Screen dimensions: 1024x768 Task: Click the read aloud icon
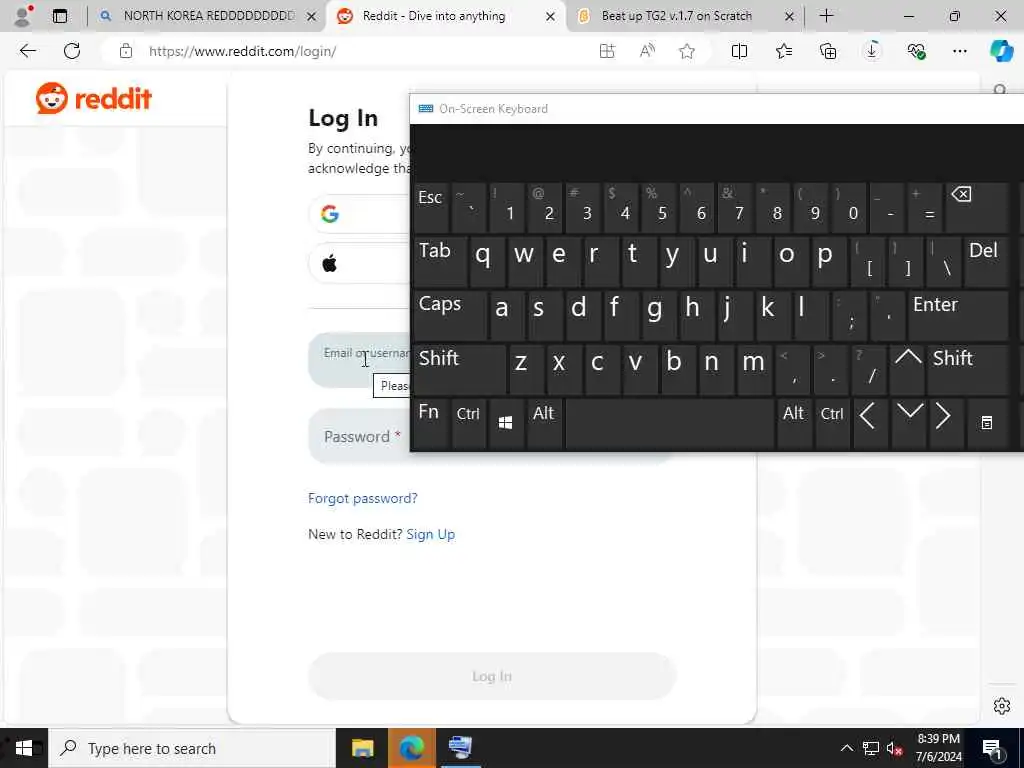pyautogui.click(x=647, y=51)
